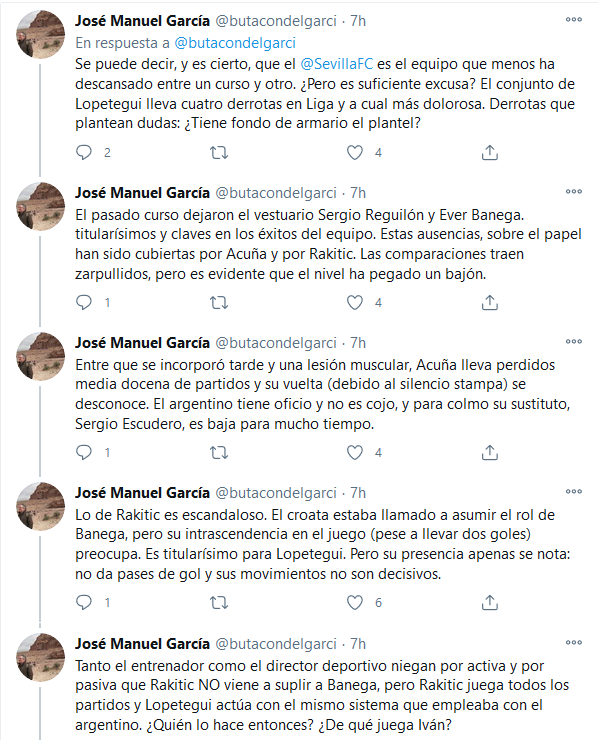Open the @SevillaFC mention link
Screen dimensions: 598x740
(x=337, y=64)
